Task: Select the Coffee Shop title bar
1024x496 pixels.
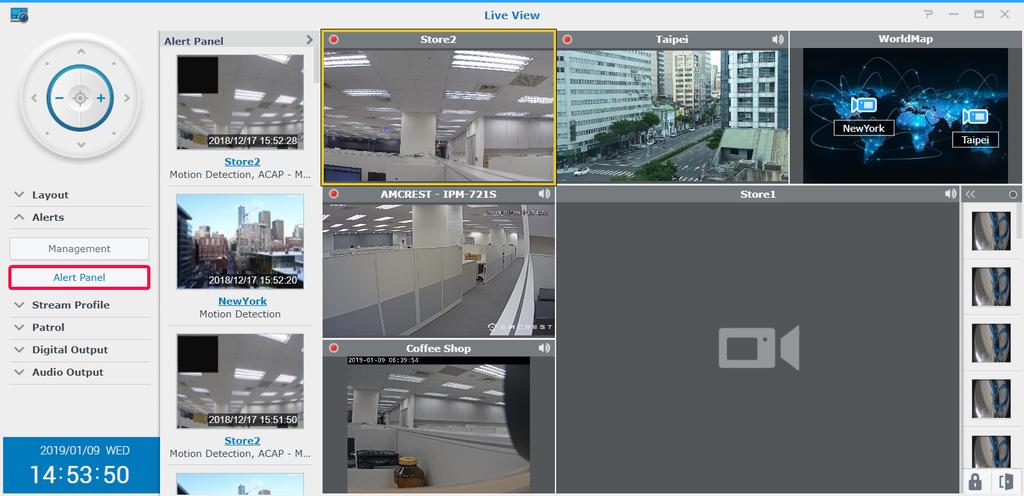Action: (438, 348)
